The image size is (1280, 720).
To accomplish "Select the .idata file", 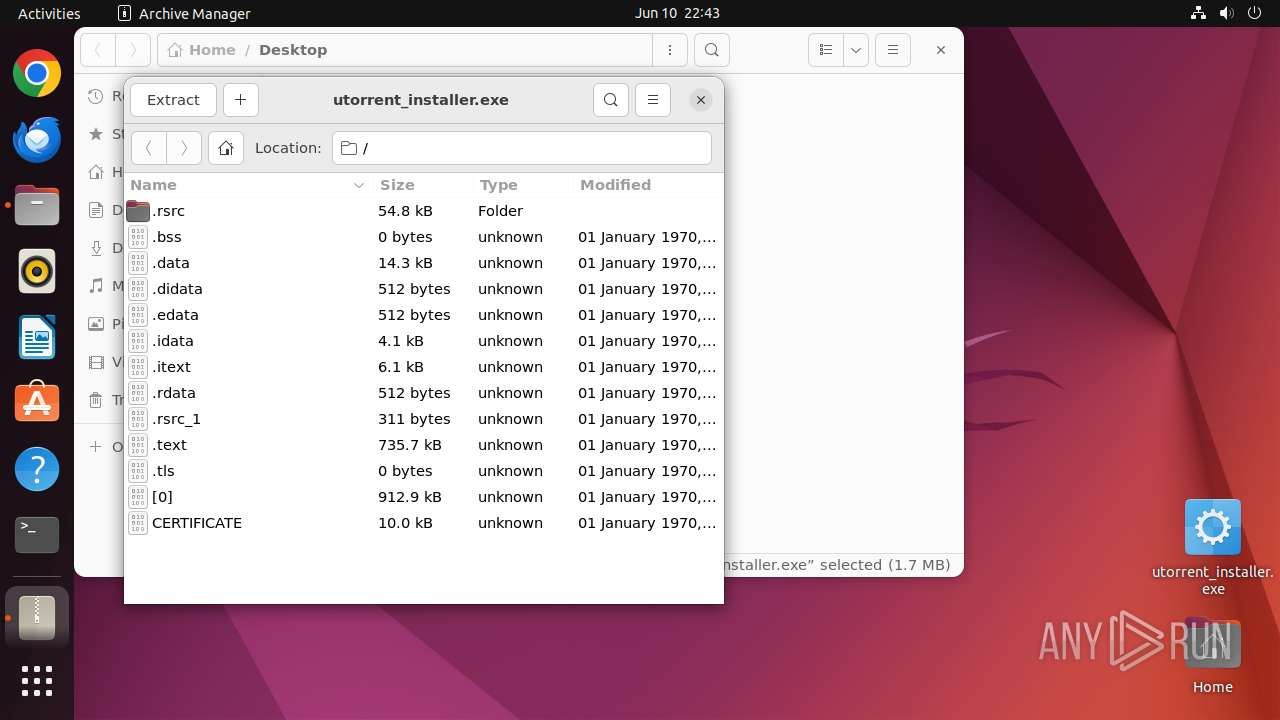I will click(423, 341).
